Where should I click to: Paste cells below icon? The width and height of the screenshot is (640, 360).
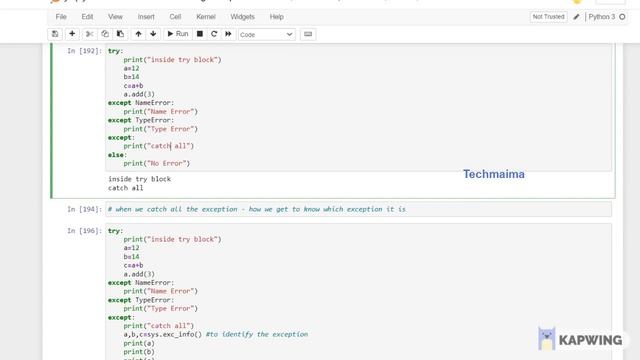pos(120,34)
